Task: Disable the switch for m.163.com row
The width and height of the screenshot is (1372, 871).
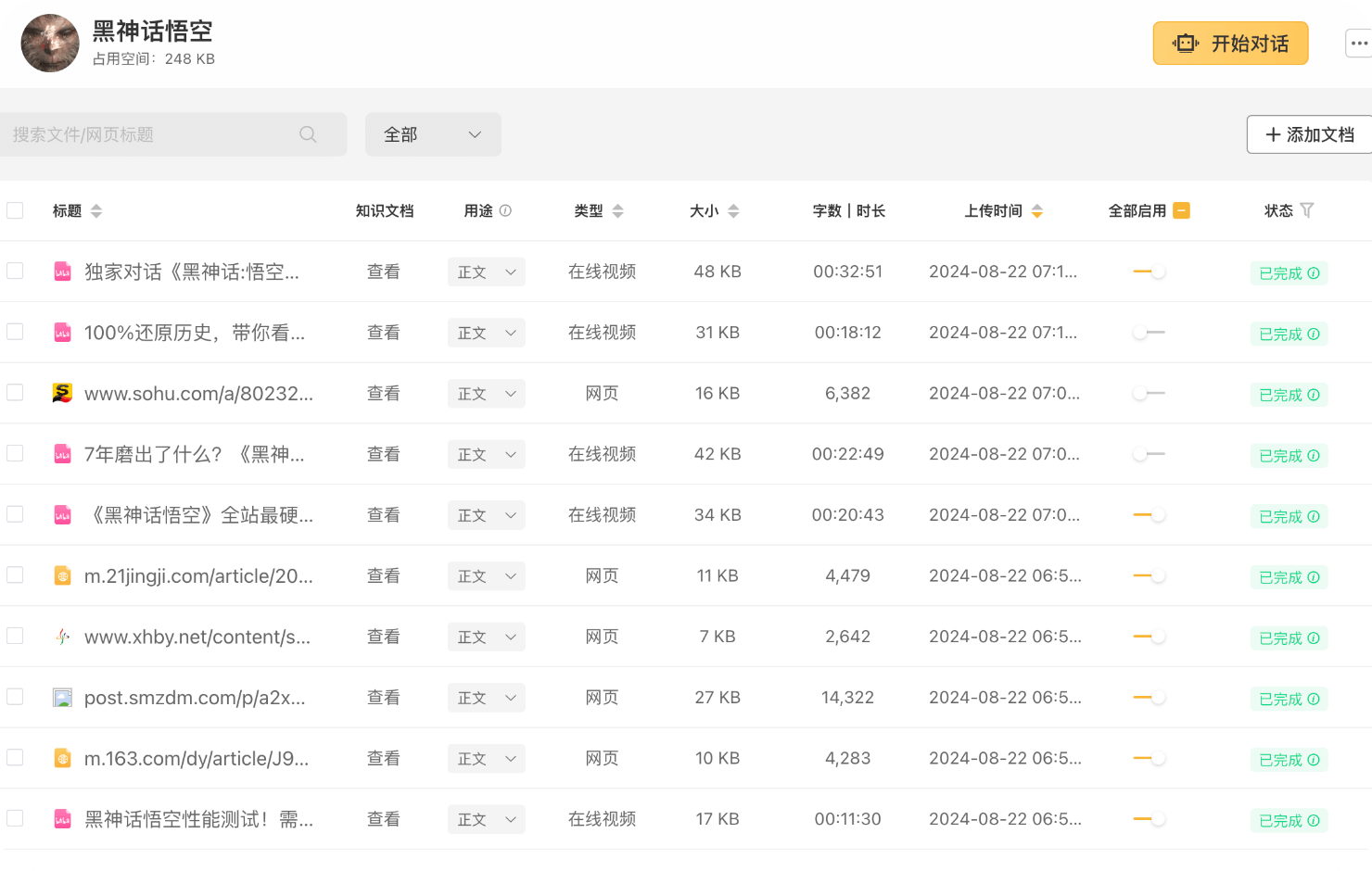Action: pos(1150,758)
